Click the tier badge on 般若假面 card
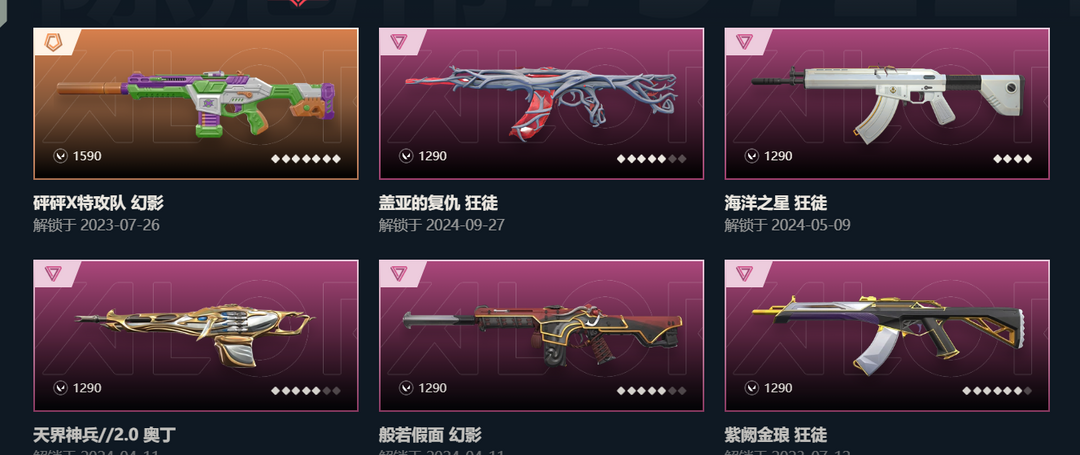 pos(399,273)
